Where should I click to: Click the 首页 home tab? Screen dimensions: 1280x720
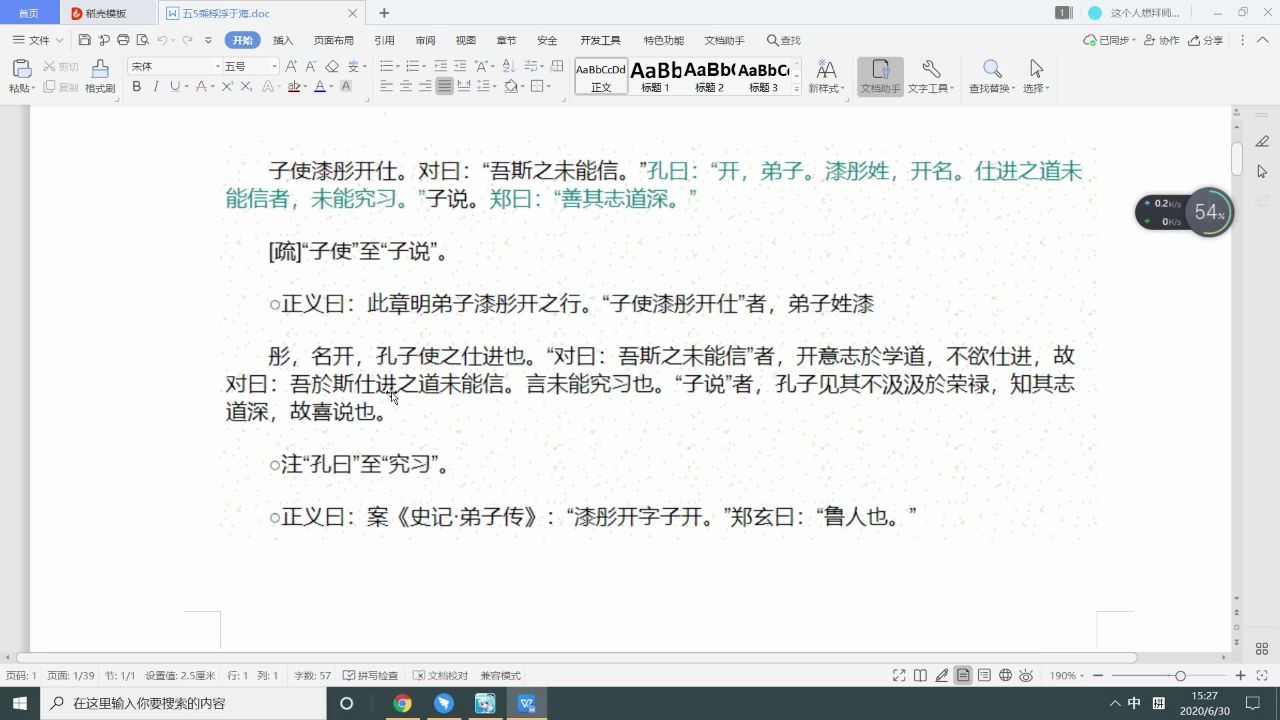coord(29,13)
